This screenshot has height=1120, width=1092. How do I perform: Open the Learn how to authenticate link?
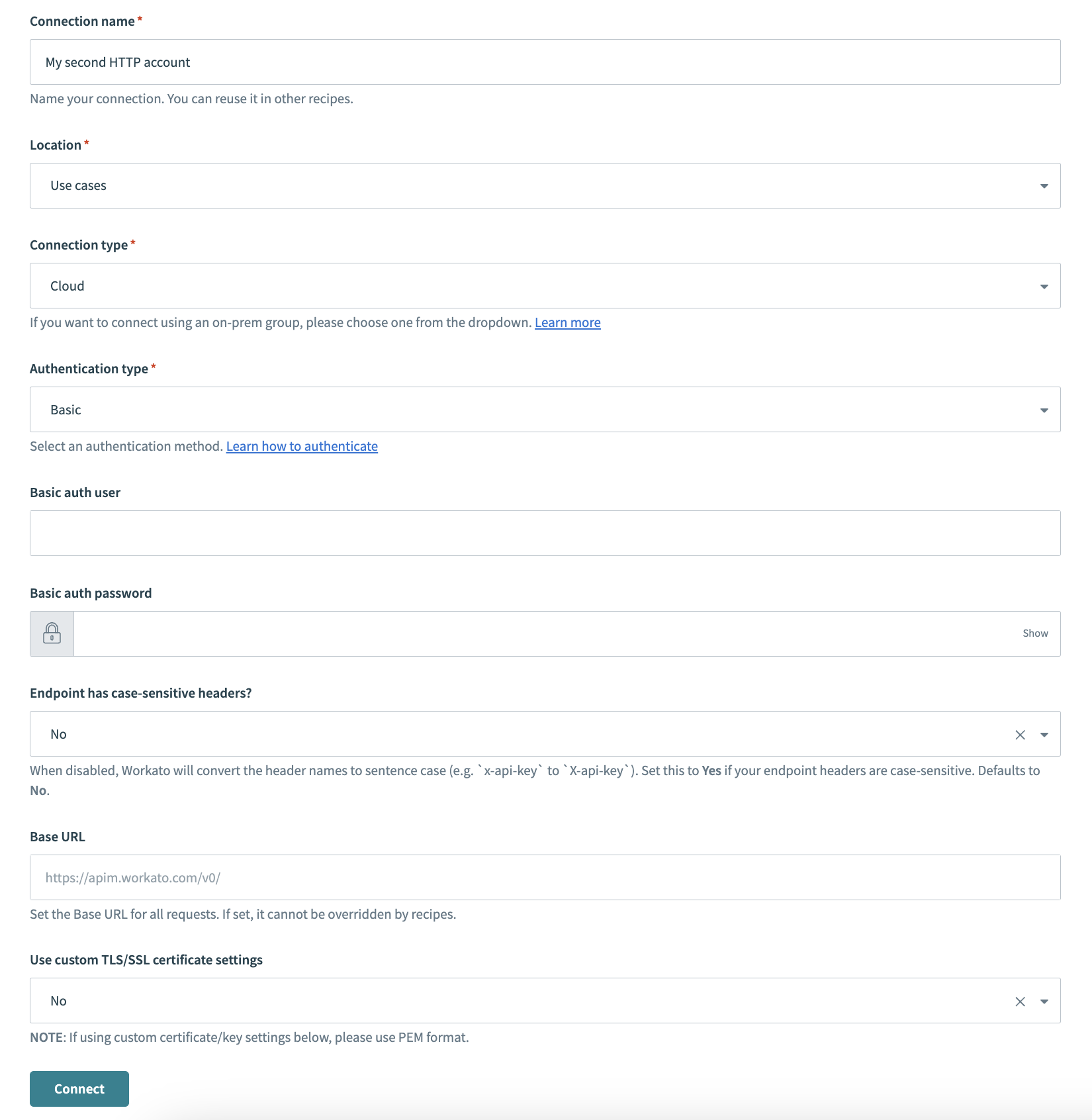(x=302, y=446)
